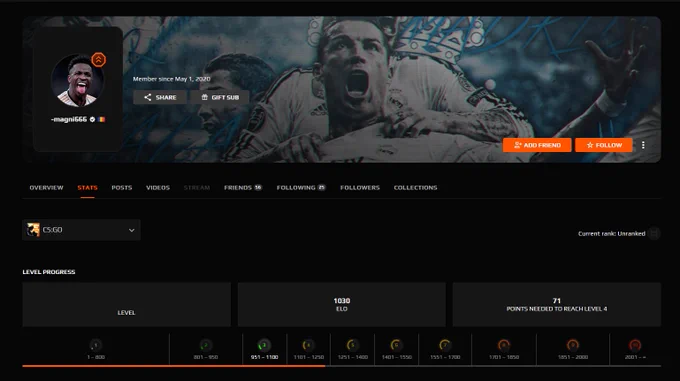Open the three-dot more options menu
The image size is (680, 381).
pyautogui.click(x=643, y=145)
